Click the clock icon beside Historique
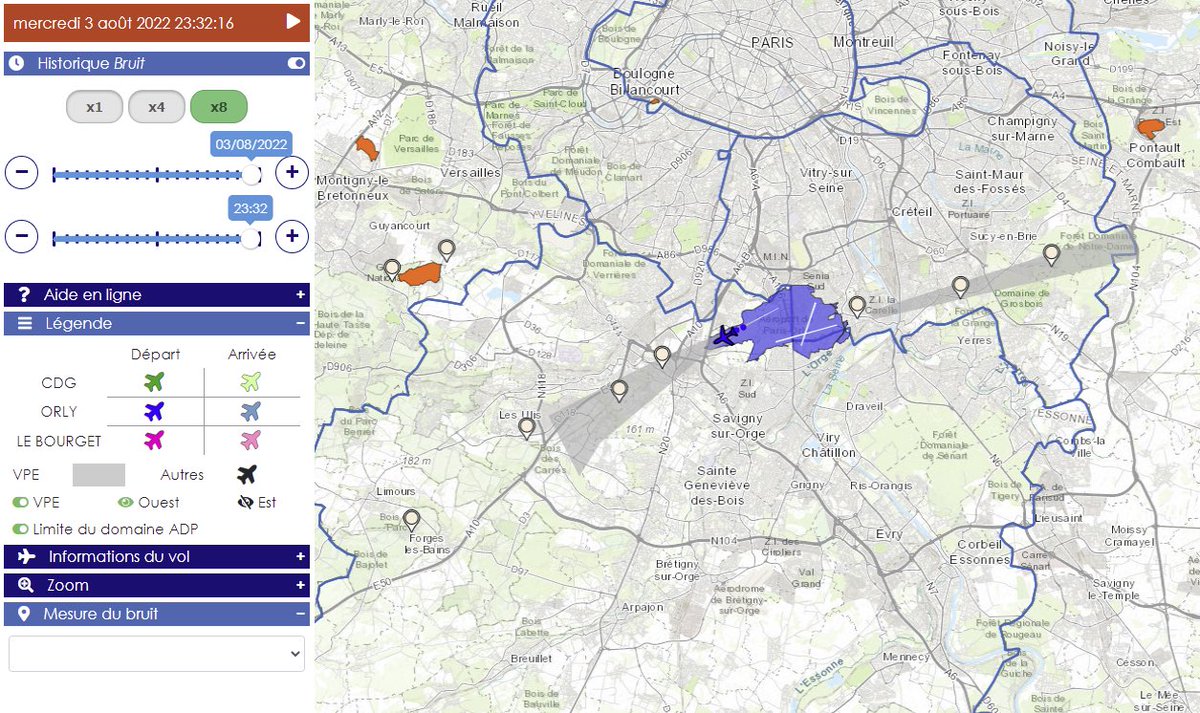The width and height of the screenshot is (1200, 713). [x=17, y=63]
